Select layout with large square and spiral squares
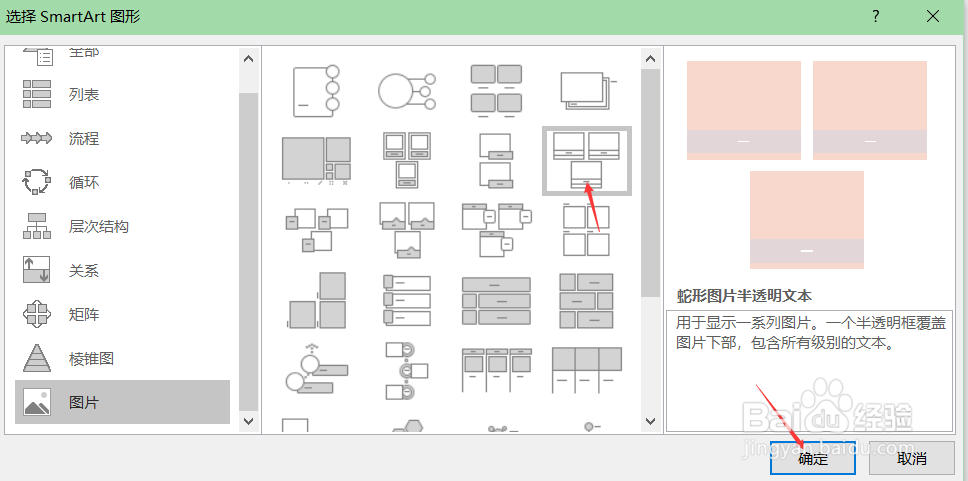The width and height of the screenshot is (968, 481). [317, 161]
